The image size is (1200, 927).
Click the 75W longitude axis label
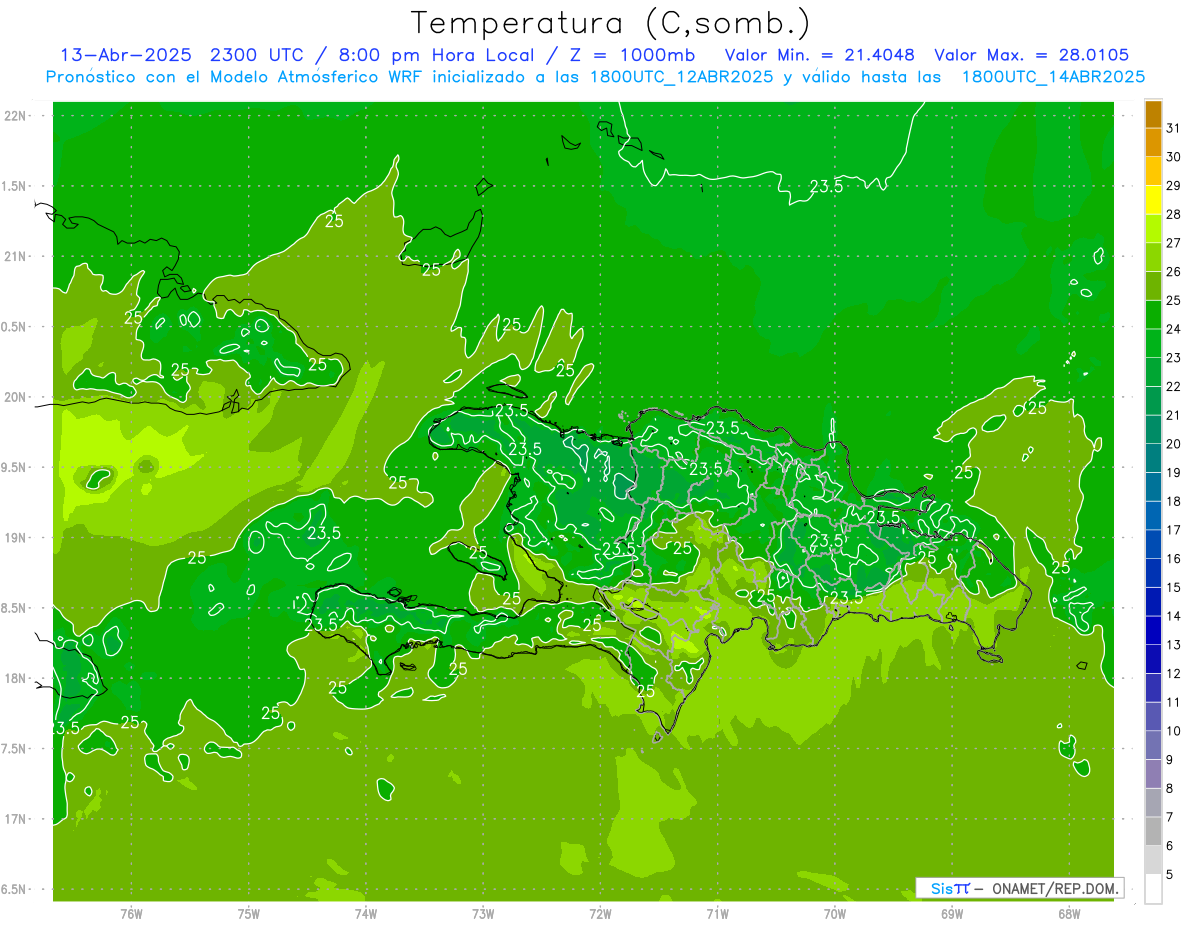click(249, 914)
